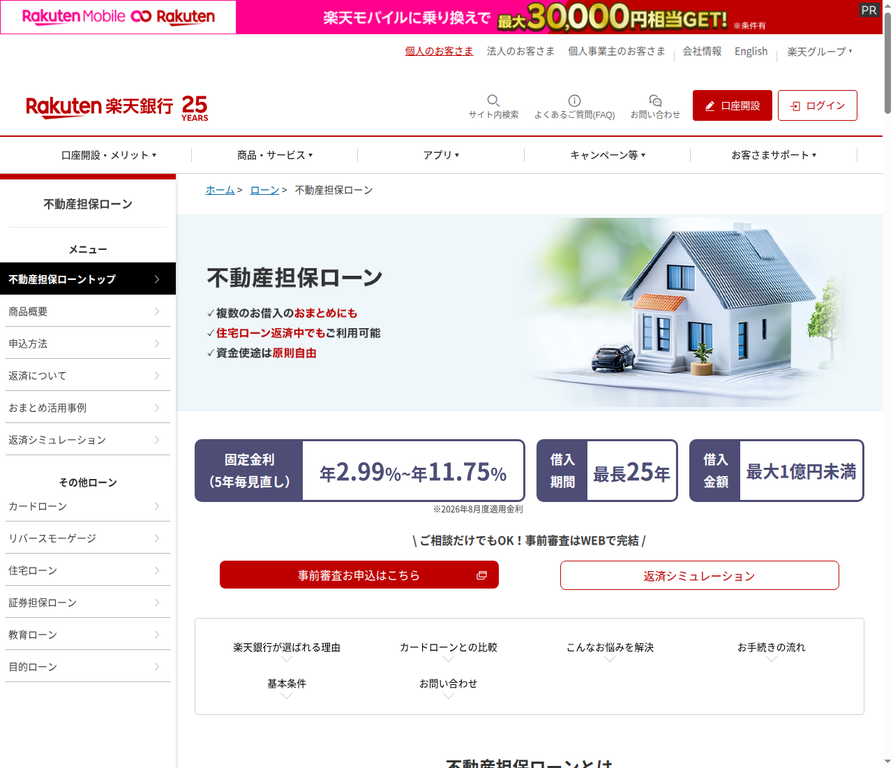
Task: Open the FAQ info icon
Action: [574, 101]
